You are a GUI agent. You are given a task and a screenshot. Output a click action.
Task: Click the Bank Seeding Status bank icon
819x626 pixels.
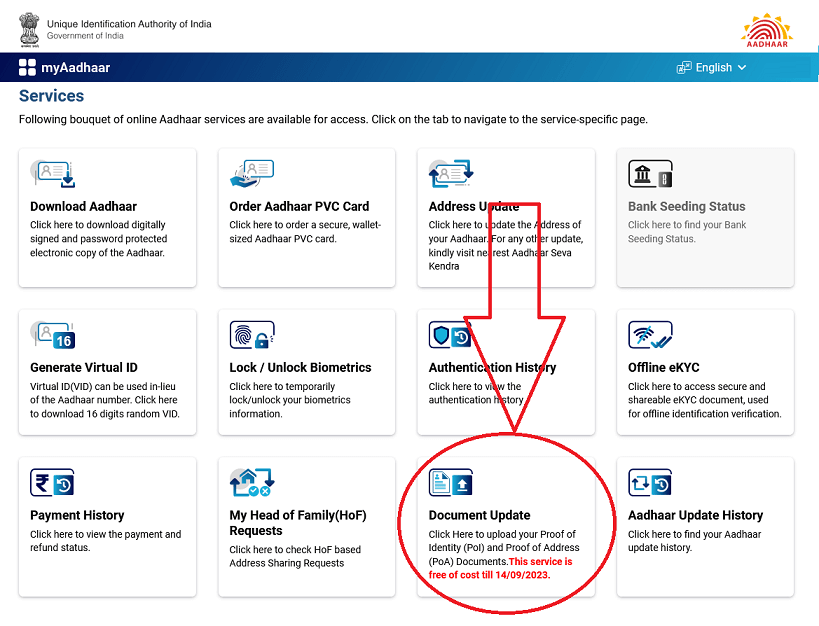tap(650, 173)
